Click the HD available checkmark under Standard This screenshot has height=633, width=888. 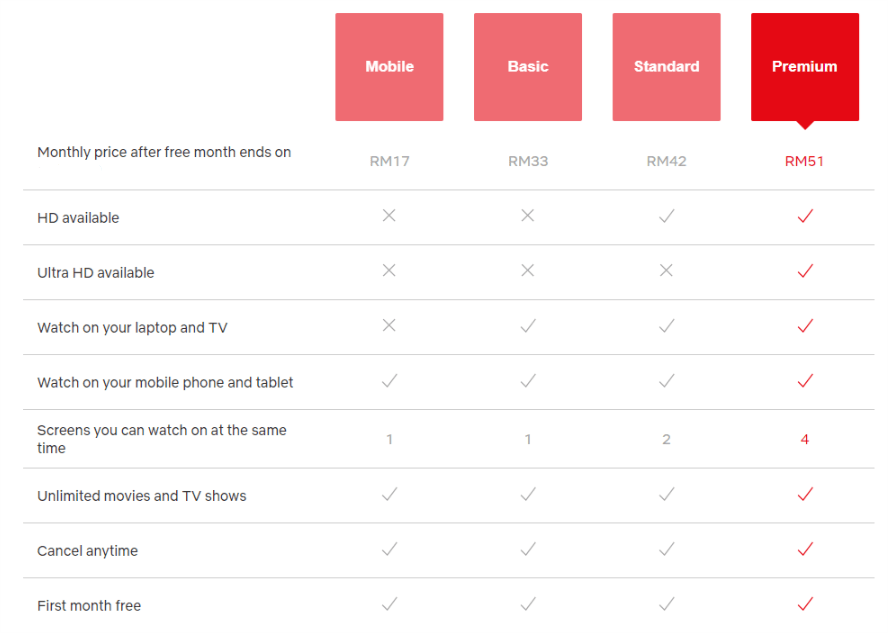coord(667,216)
